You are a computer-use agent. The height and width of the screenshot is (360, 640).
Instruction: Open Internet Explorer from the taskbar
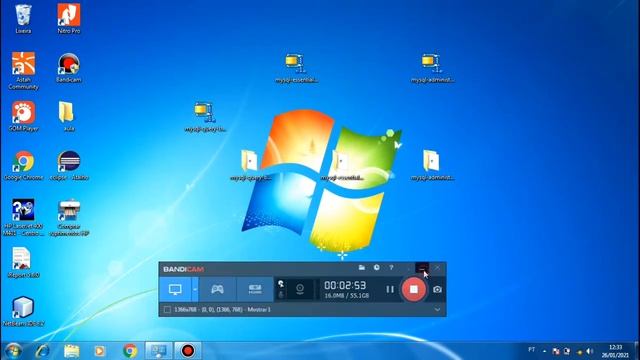pyautogui.click(x=42, y=351)
